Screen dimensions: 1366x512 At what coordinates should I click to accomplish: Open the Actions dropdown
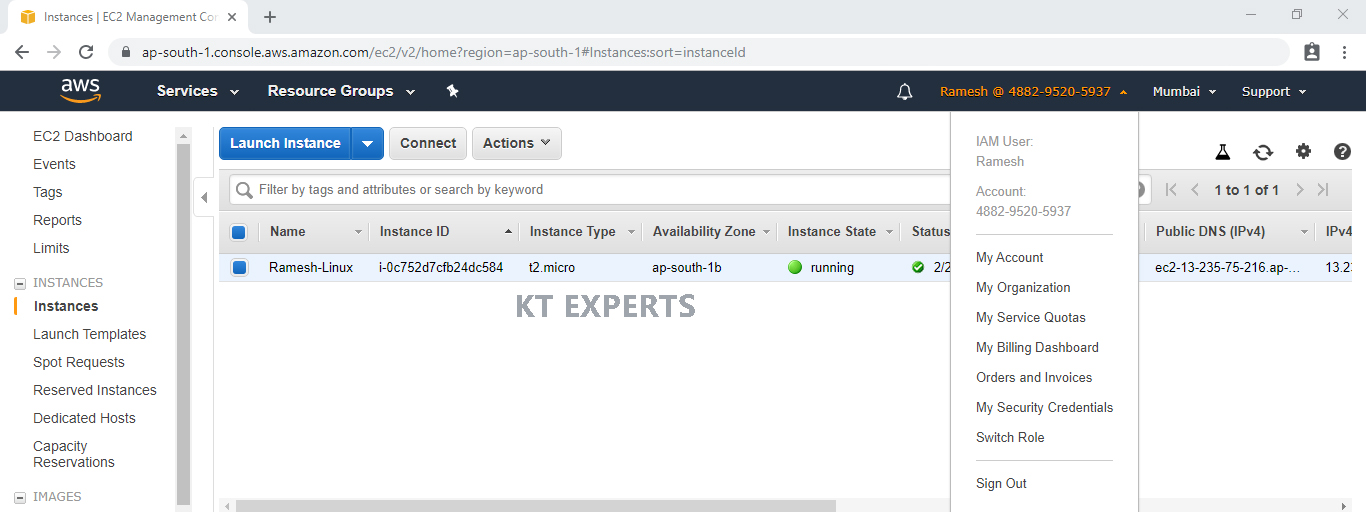[517, 143]
